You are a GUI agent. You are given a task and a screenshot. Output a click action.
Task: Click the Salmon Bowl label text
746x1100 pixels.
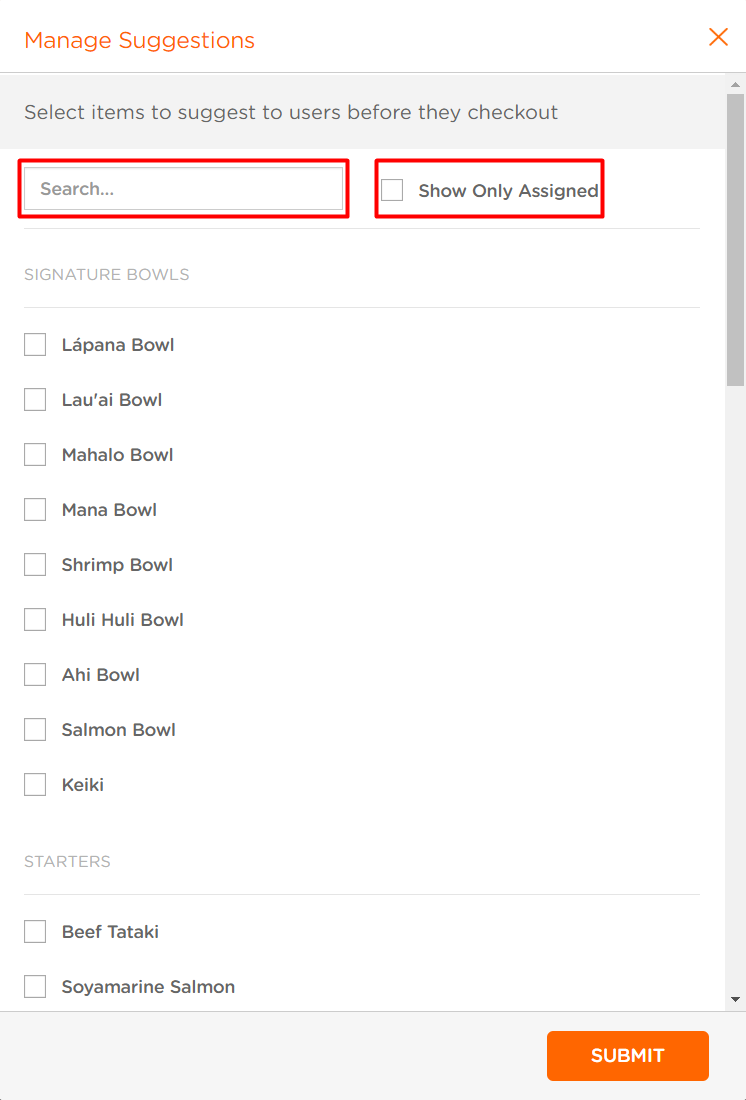119,730
